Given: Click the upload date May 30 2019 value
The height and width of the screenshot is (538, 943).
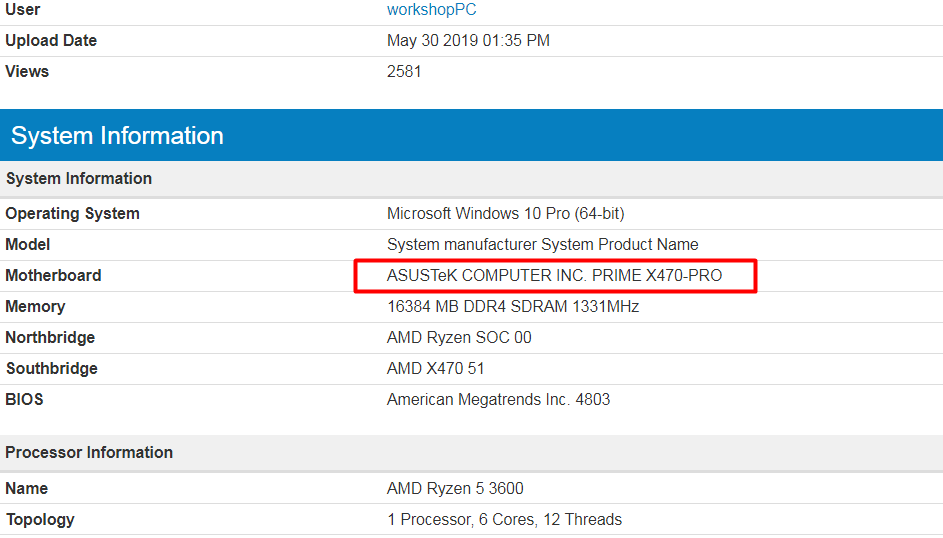Looking at the screenshot, I should (468, 41).
